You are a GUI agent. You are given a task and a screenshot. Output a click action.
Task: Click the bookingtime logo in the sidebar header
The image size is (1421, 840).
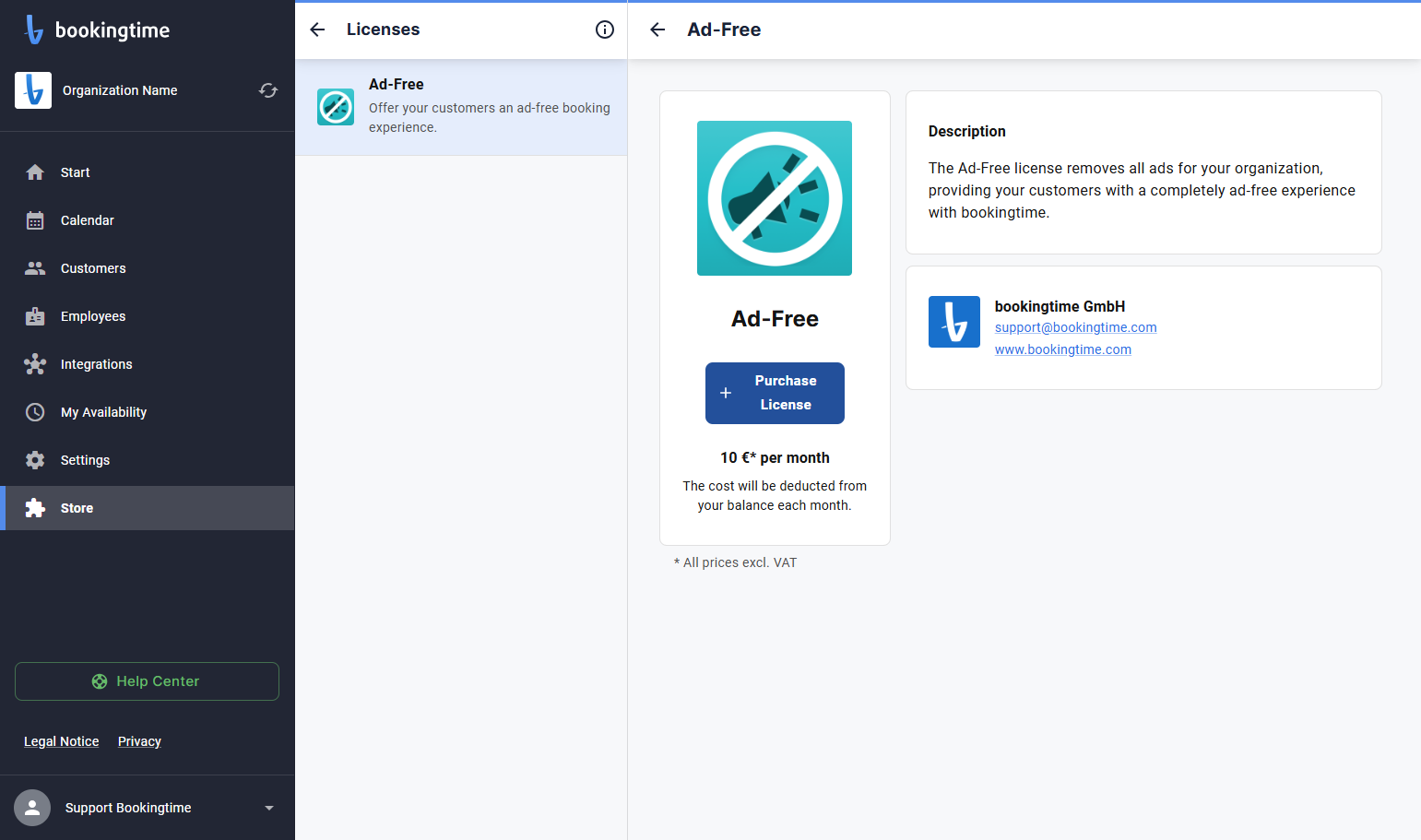pyautogui.click(x=96, y=30)
